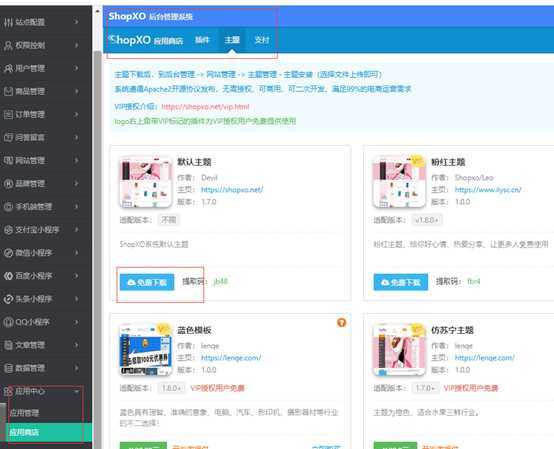Image resolution: width=554 pixels, height=449 pixels.
Task: Click the 蓝色模板 preview thumbnail
Action: pos(146,350)
